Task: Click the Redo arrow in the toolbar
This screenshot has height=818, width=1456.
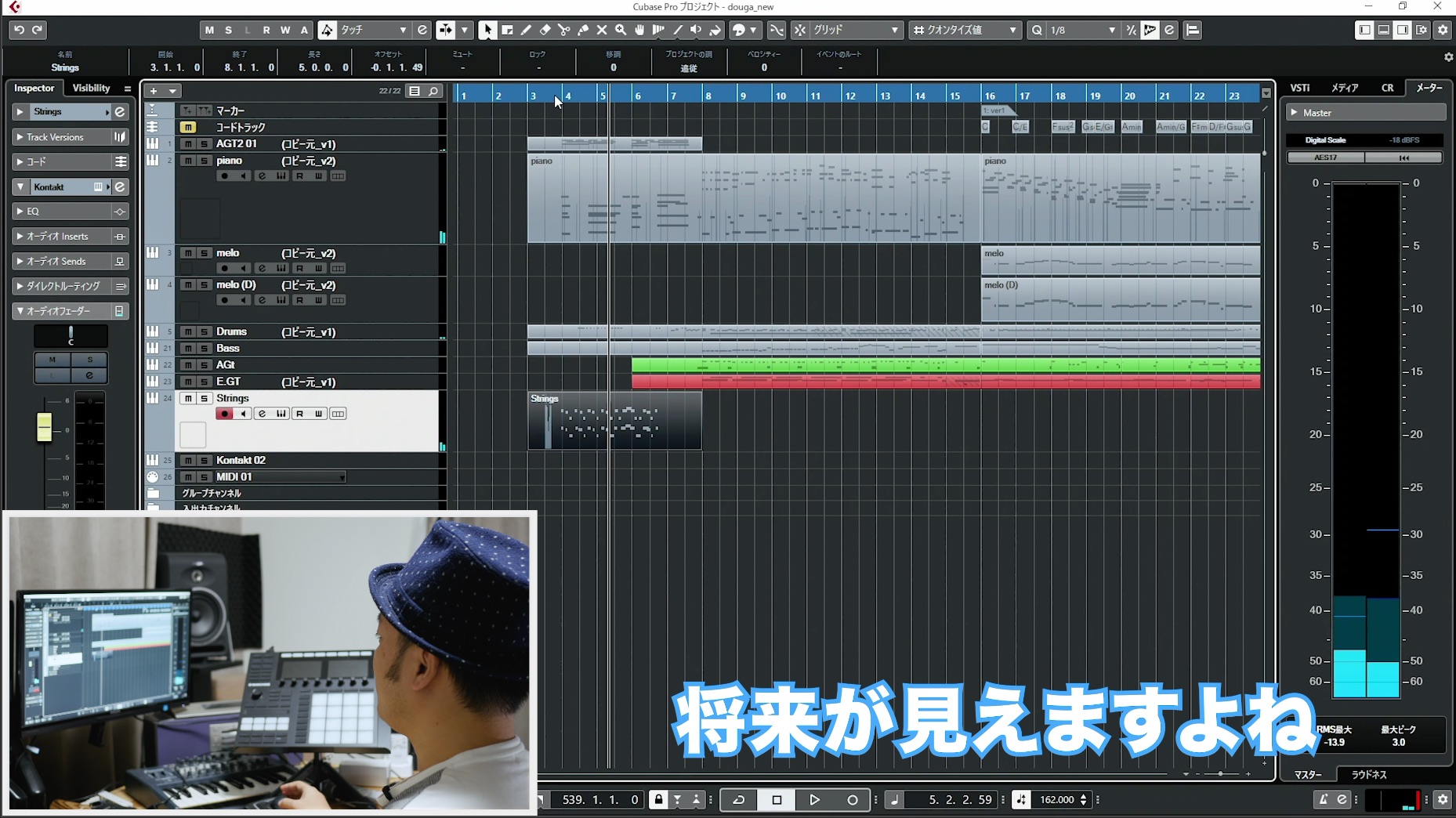Action: pyautogui.click(x=38, y=30)
